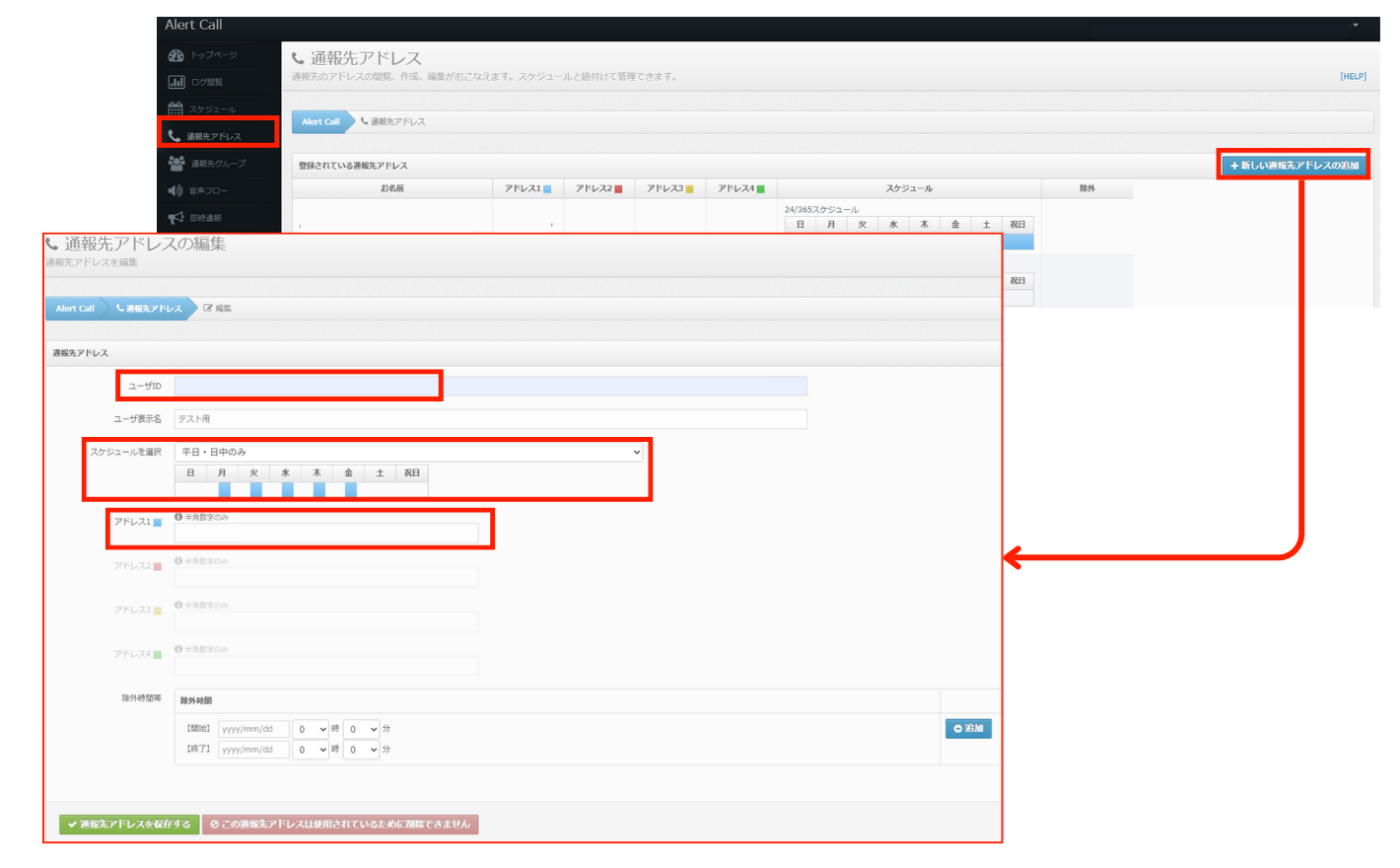Select the 通報先アドレス phone icon in sidebar

175,136
